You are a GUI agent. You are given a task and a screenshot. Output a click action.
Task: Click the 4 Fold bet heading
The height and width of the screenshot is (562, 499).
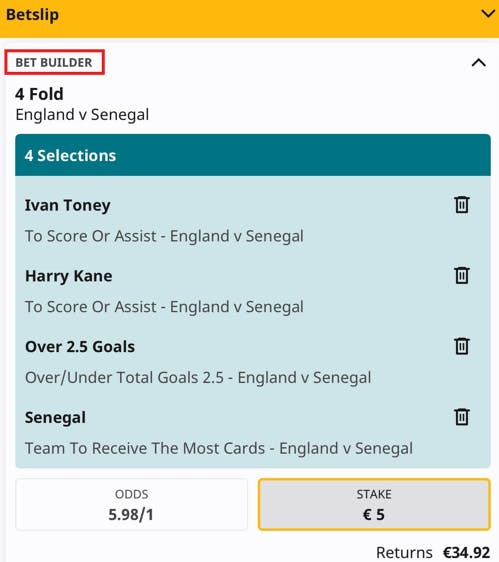[39, 94]
